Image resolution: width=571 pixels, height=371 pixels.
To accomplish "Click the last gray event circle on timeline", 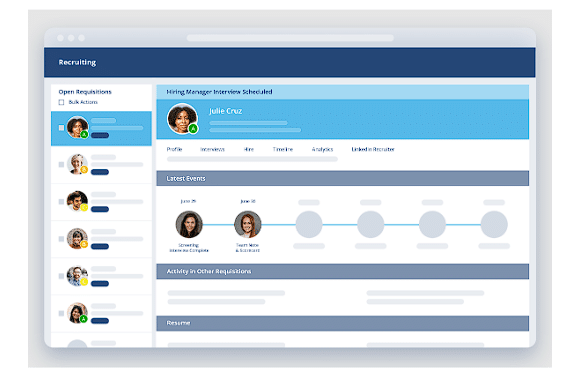I will coord(494,224).
